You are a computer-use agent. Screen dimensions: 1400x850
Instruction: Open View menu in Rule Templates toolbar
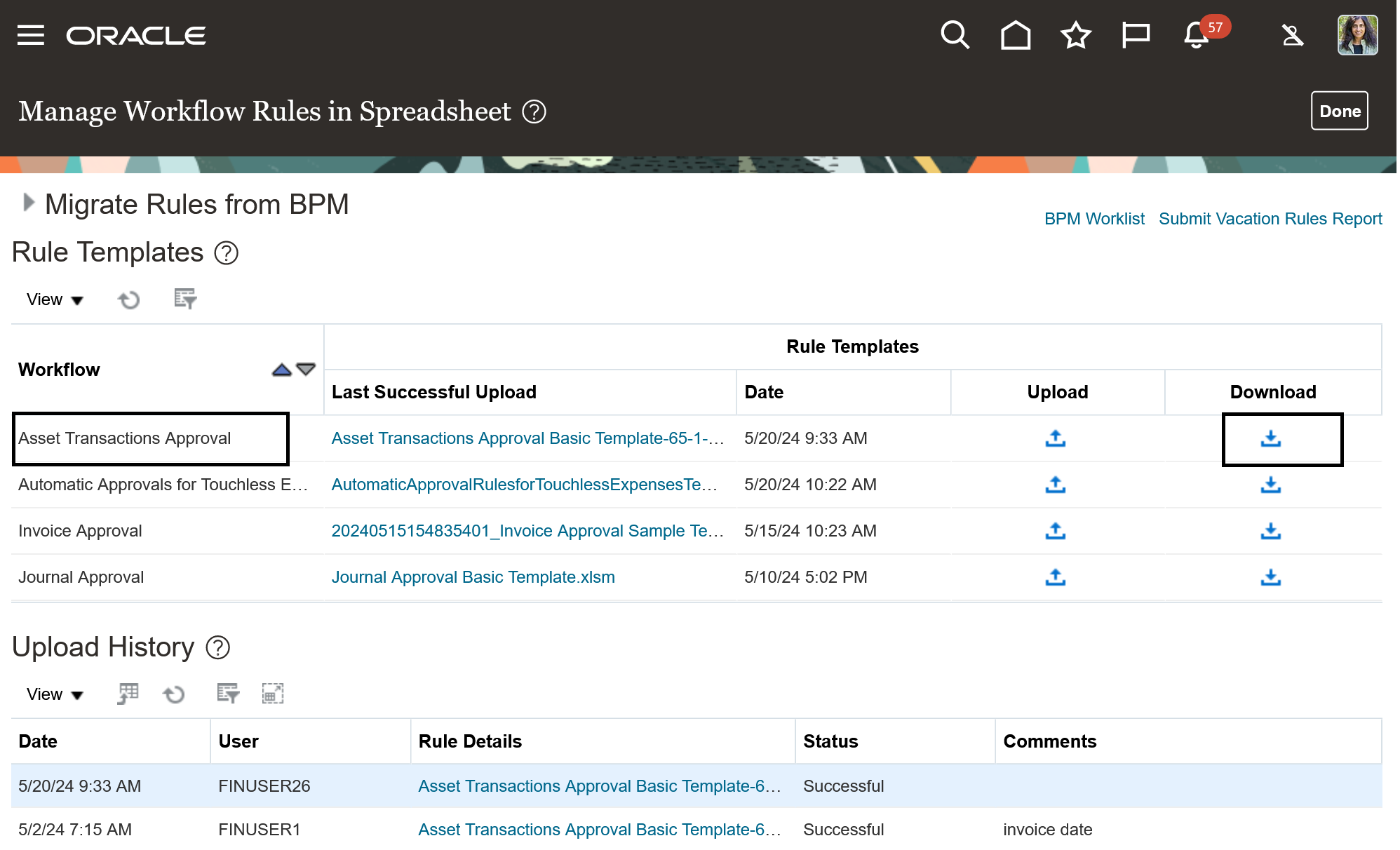coord(55,299)
